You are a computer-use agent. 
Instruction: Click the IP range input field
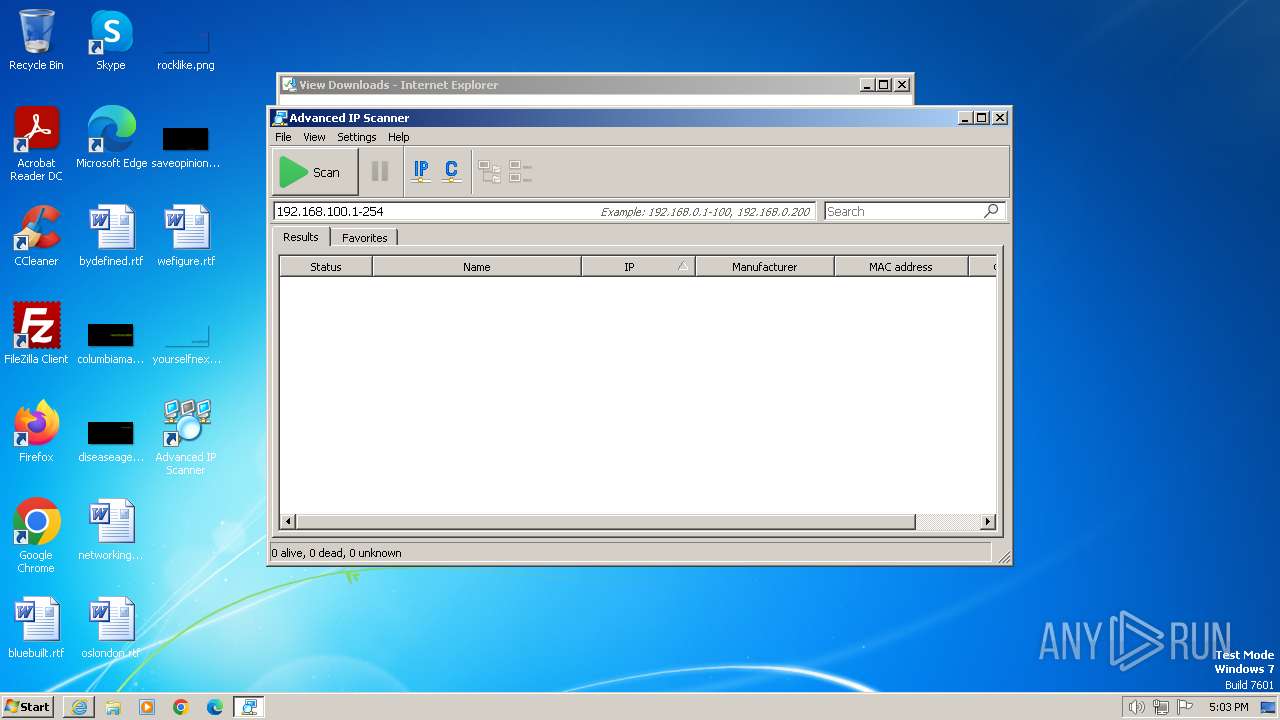click(545, 211)
